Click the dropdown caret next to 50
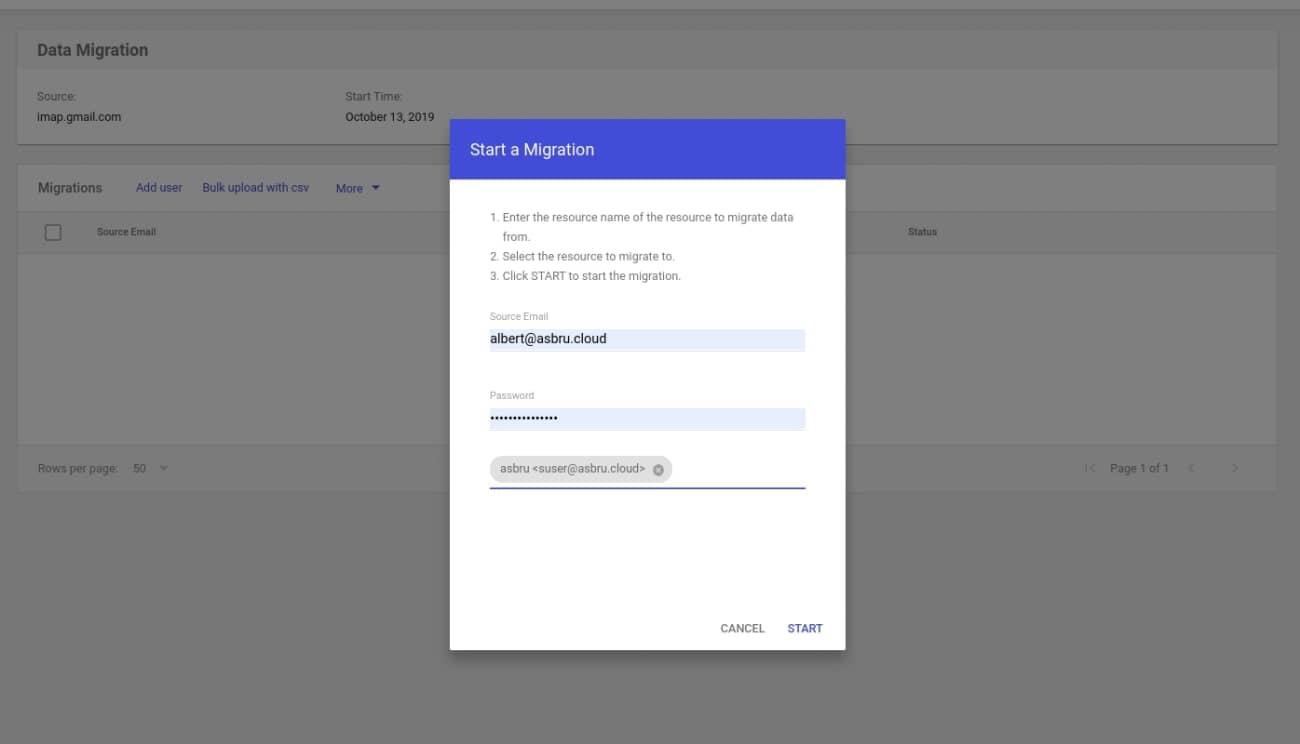This screenshot has height=744, width=1300. (x=163, y=468)
